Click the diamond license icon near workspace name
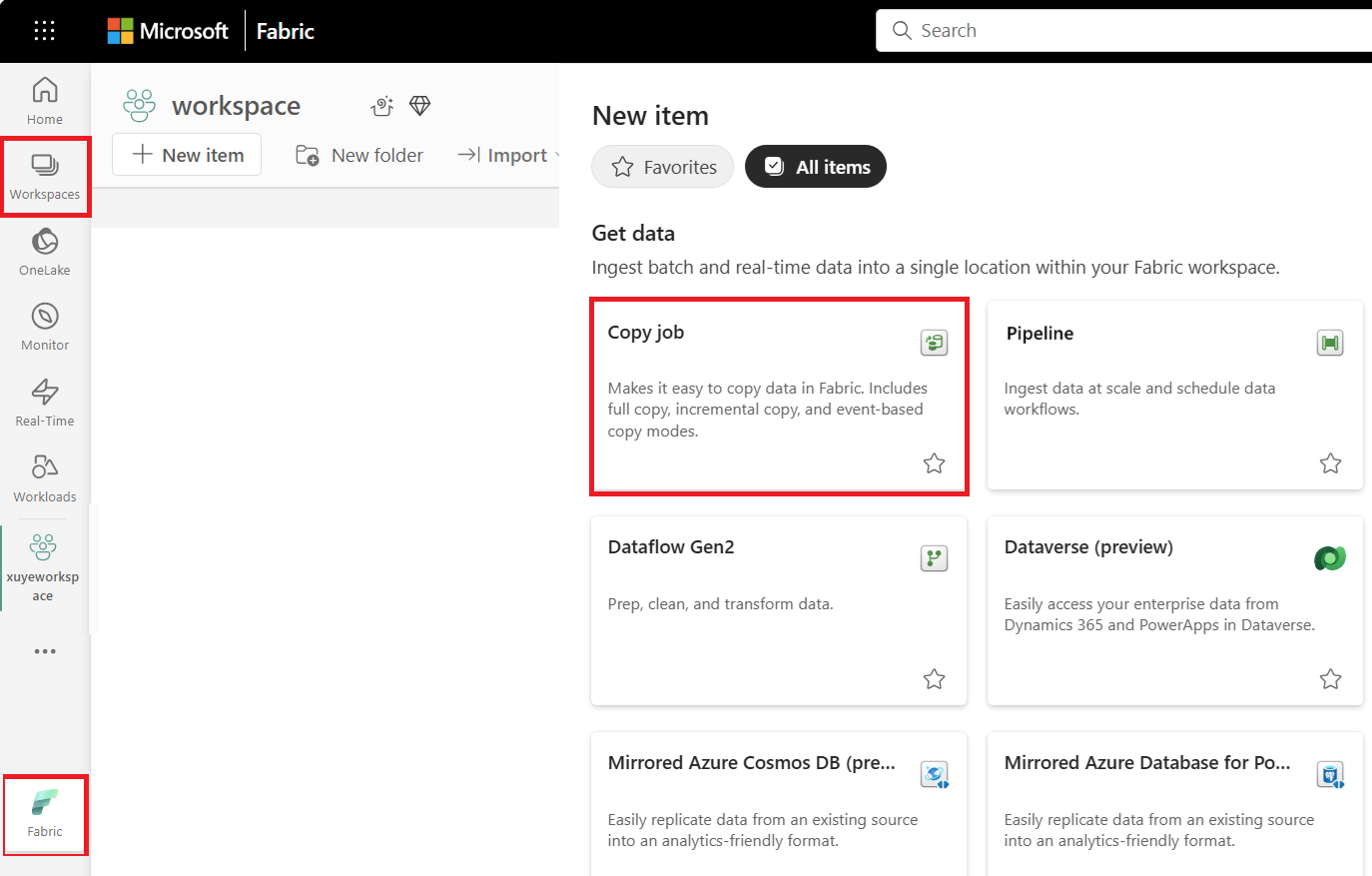 419,105
